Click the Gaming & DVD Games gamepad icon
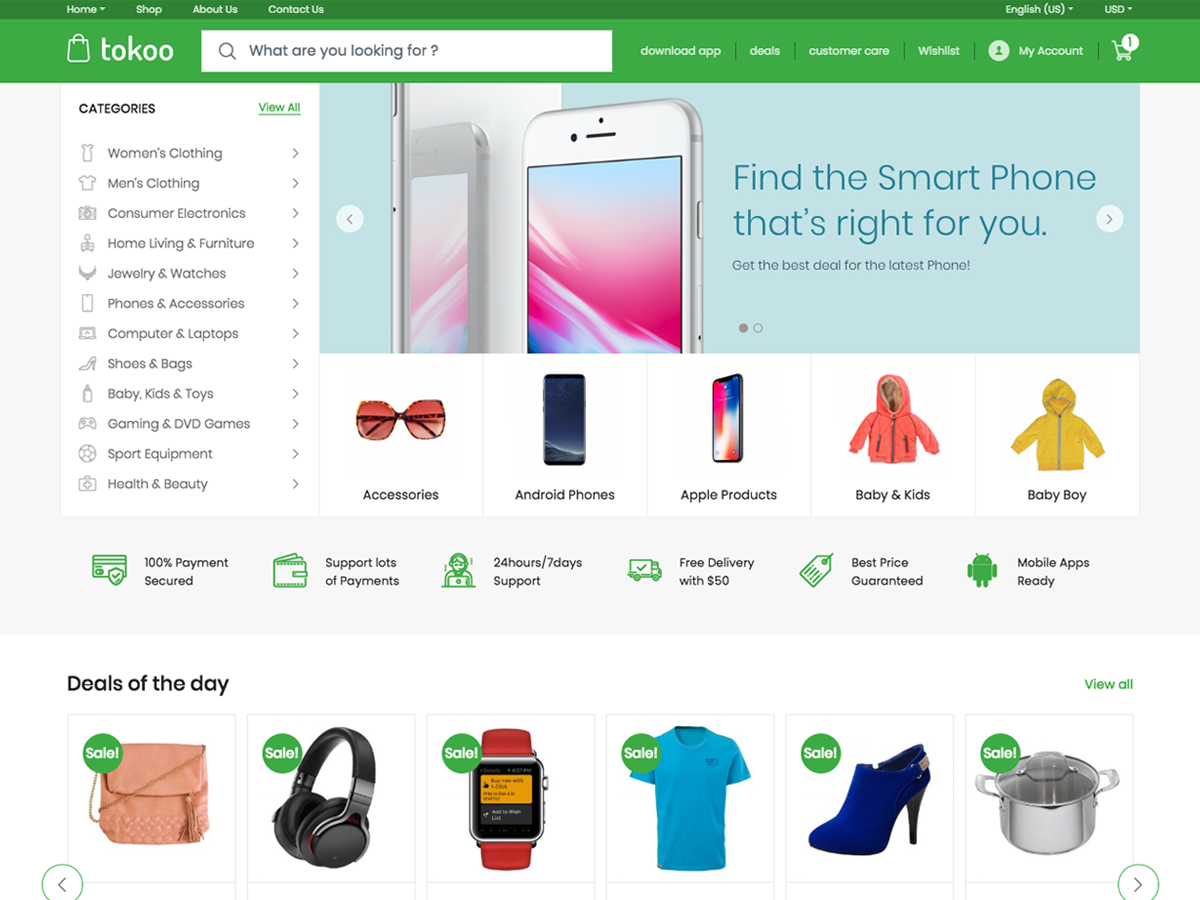 88,424
